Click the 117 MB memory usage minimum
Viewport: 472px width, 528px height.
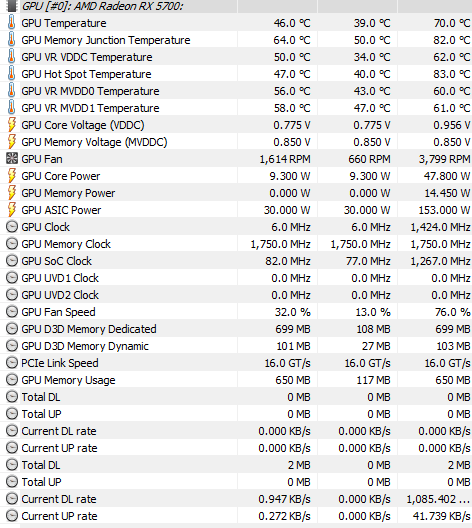[373, 380]
